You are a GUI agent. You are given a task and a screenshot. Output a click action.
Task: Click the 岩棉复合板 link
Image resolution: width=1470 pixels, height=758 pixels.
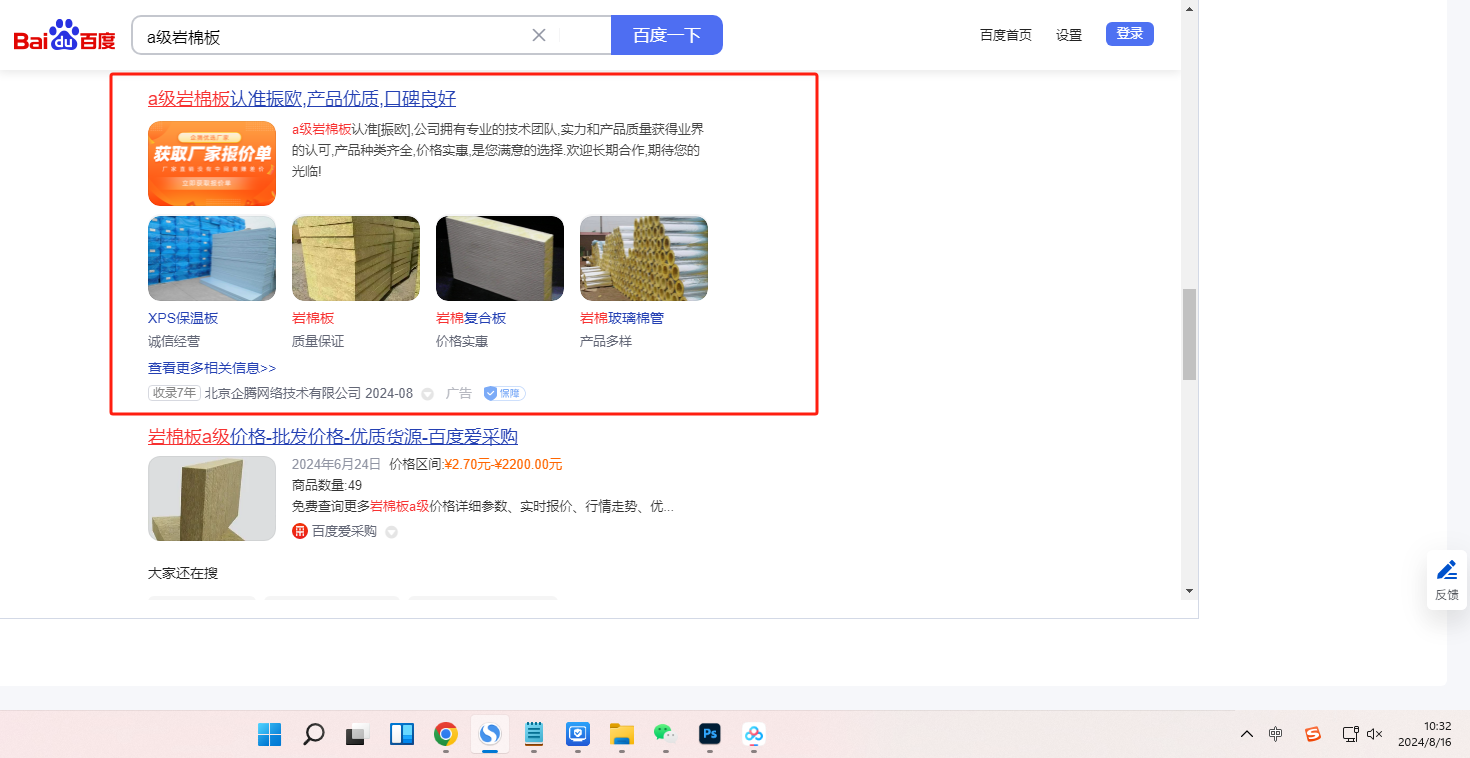(x=471, y=318)
